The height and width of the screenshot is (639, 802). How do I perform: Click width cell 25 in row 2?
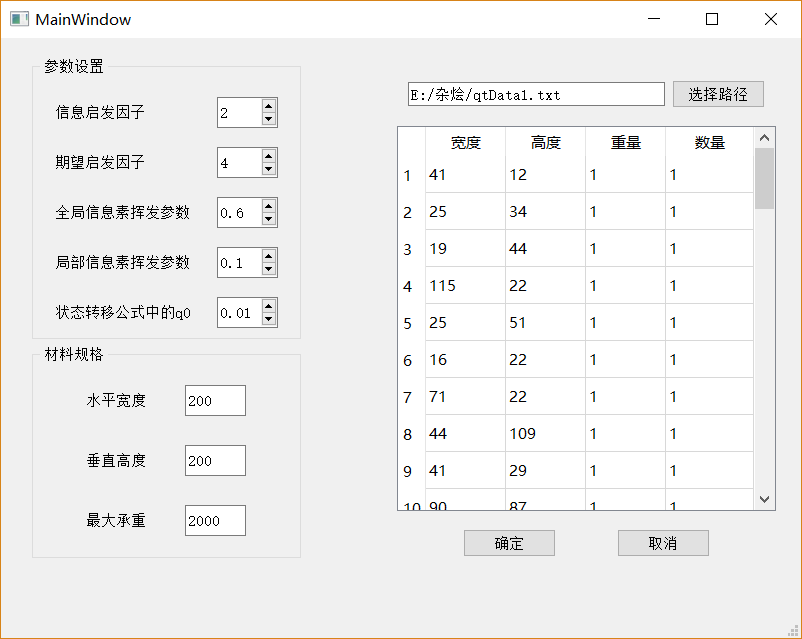click(x=465, y=211)
